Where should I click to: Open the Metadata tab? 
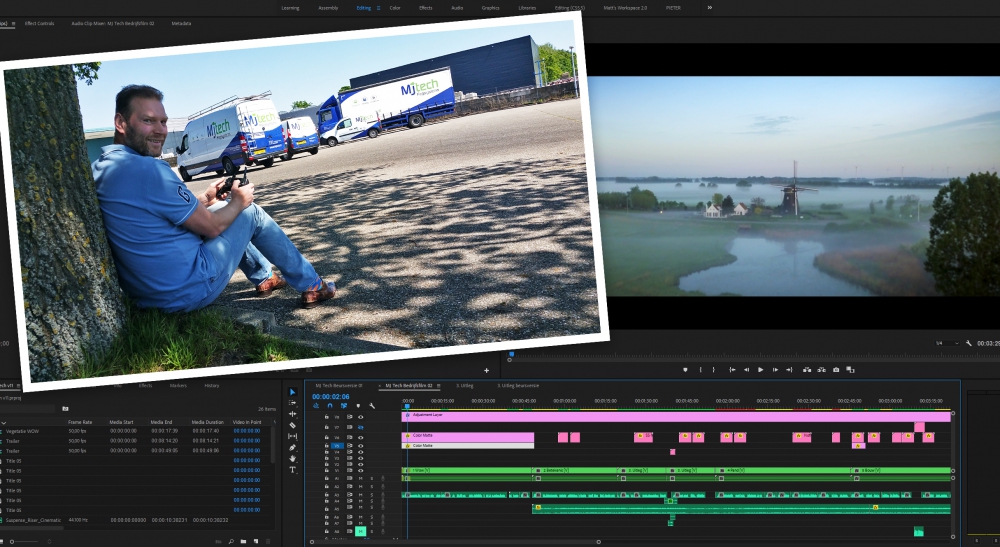(181, 24)
